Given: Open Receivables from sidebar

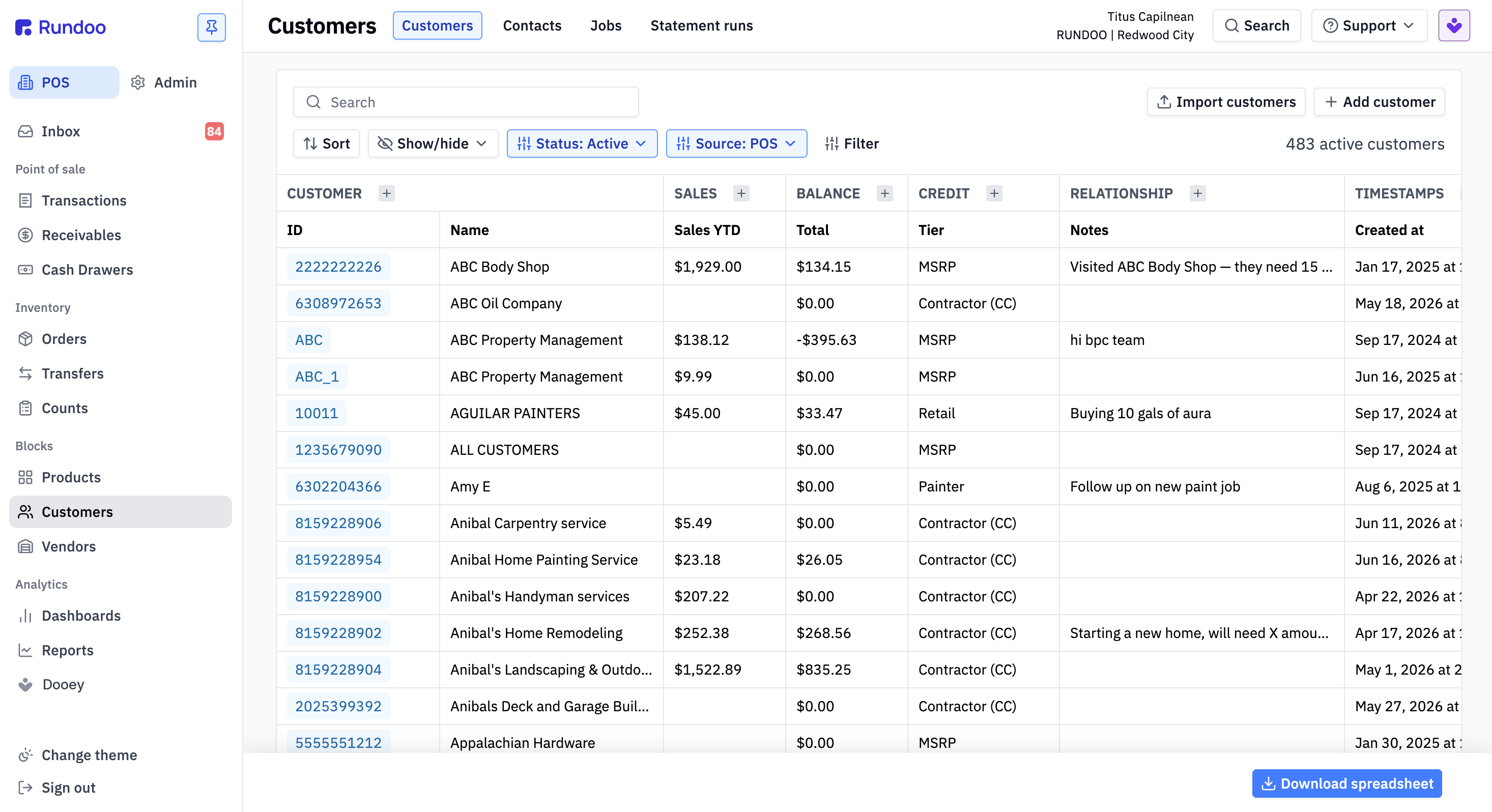Looking at the screenshot, I should (x=120, y=235).
